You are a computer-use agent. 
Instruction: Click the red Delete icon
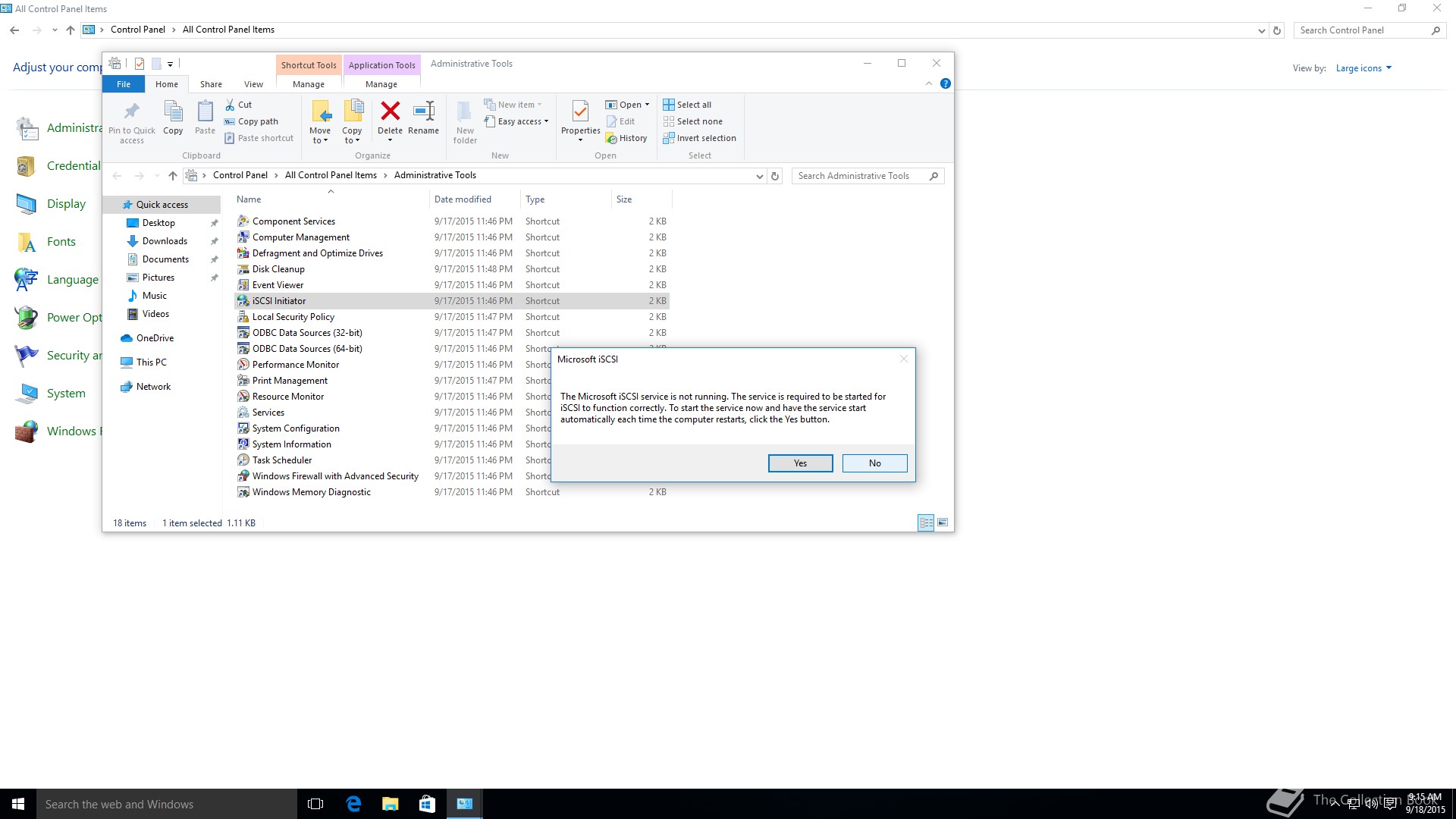[x=390, y=111]
